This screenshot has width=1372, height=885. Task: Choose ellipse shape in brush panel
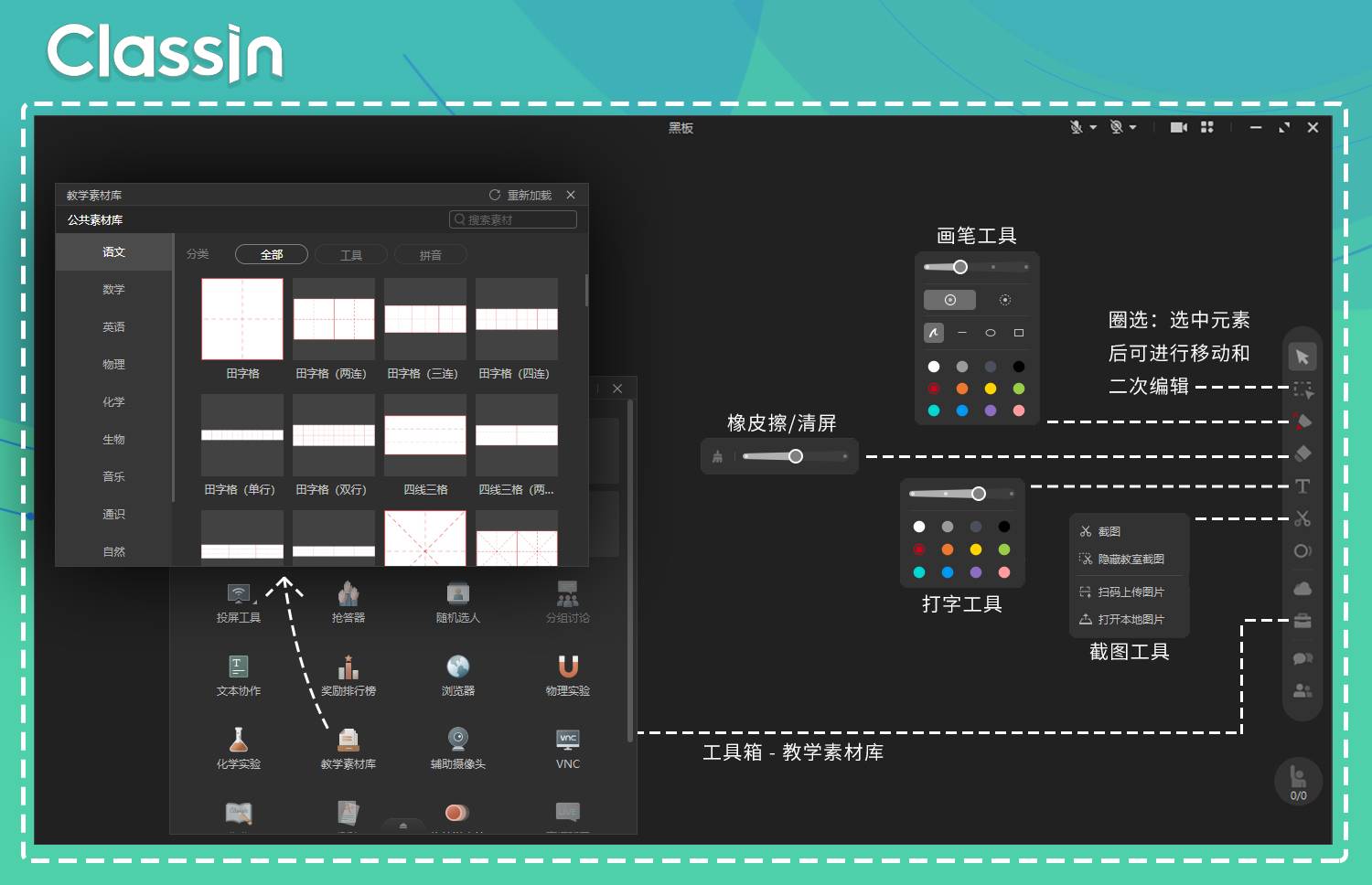(991, 333)
